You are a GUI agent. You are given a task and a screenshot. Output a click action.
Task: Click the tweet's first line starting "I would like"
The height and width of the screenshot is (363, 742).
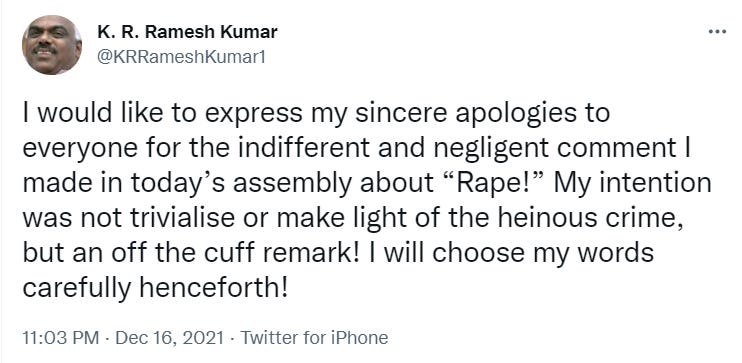(x=316, y=115)
